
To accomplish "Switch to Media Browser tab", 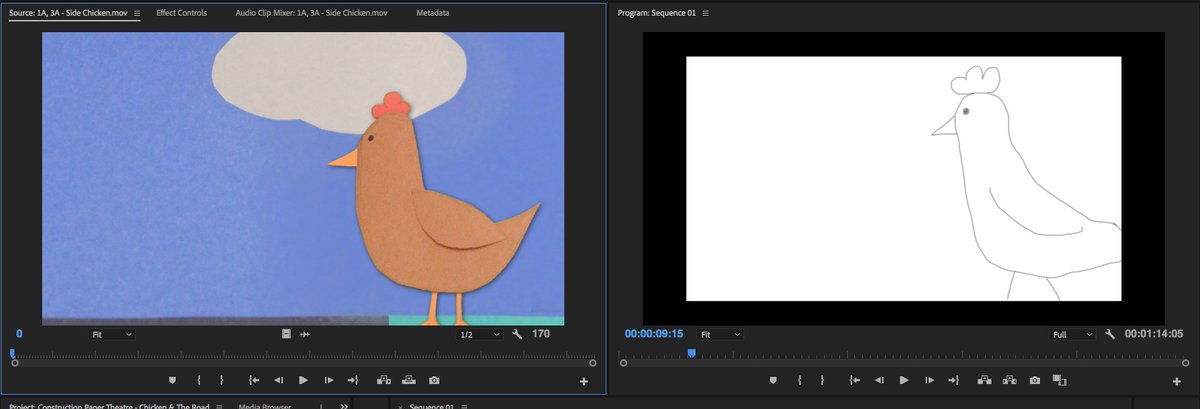I will pyautogui.click(x=264, y=406).
